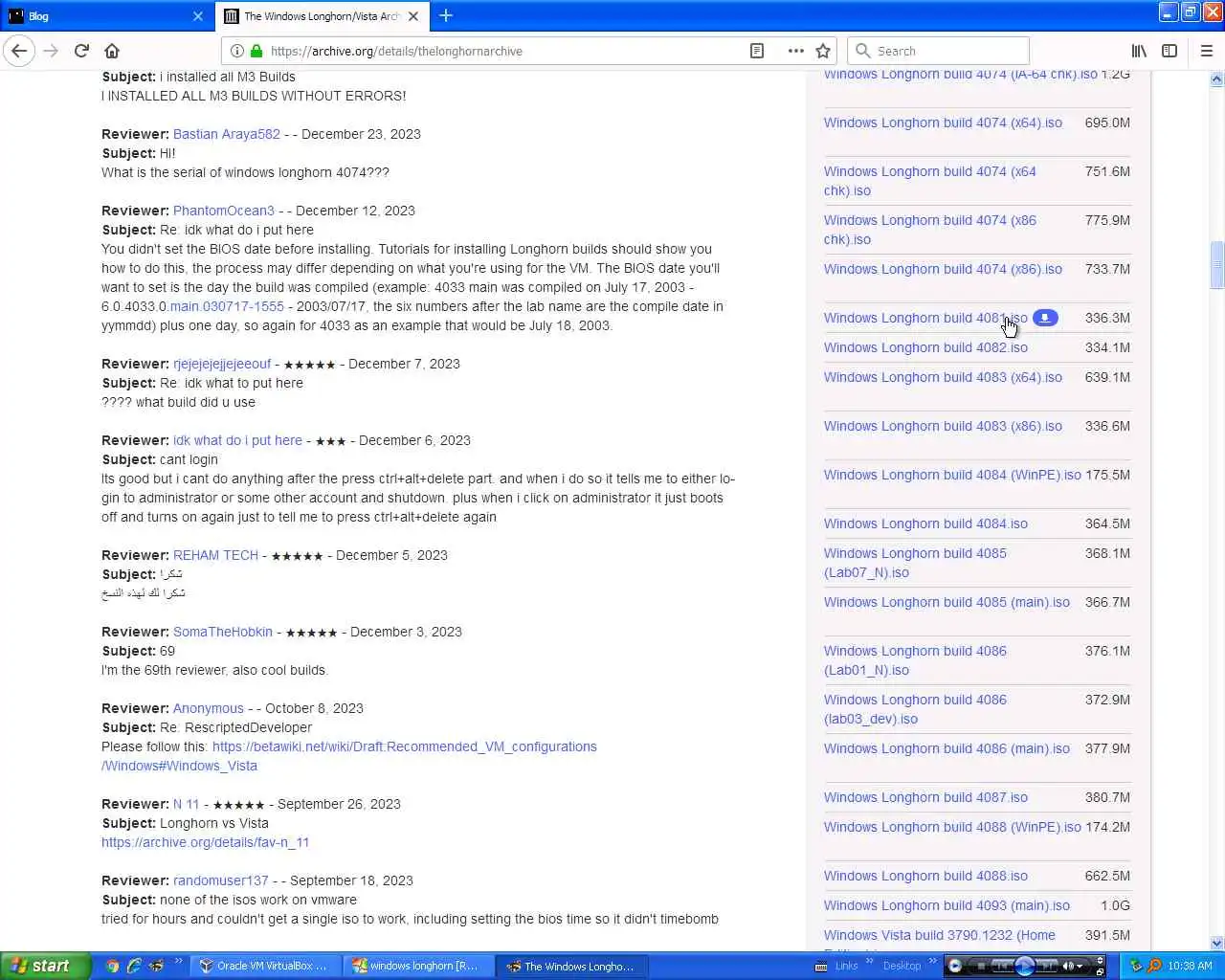Close the Blog tab
The width and height of the screenshot is (1225, 980).
198,16
